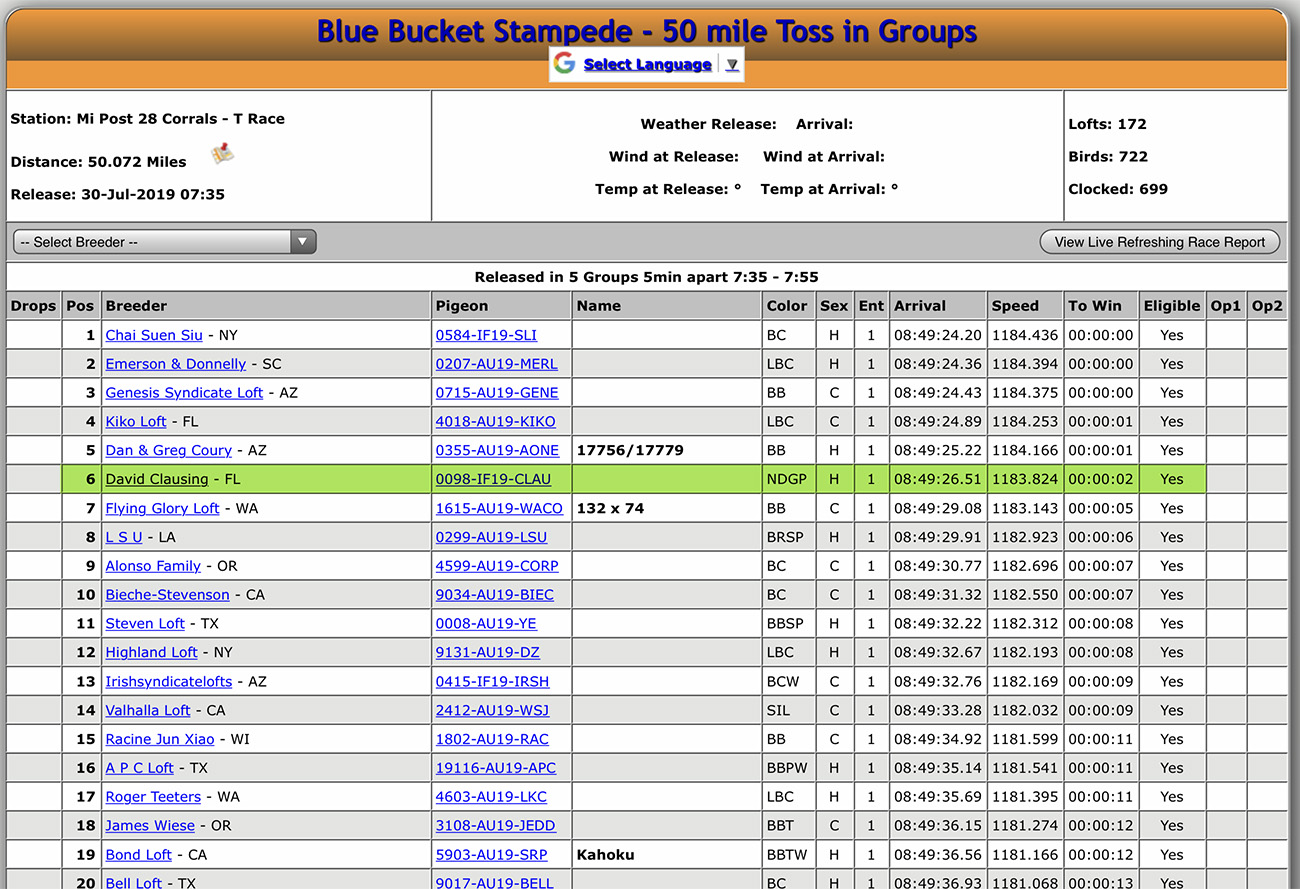Image resolution: width=1300 pixels, height=889 pixels.
Task: Open pigeon 0584-IF19-SLI link
Action: click(x=486, y=335)
